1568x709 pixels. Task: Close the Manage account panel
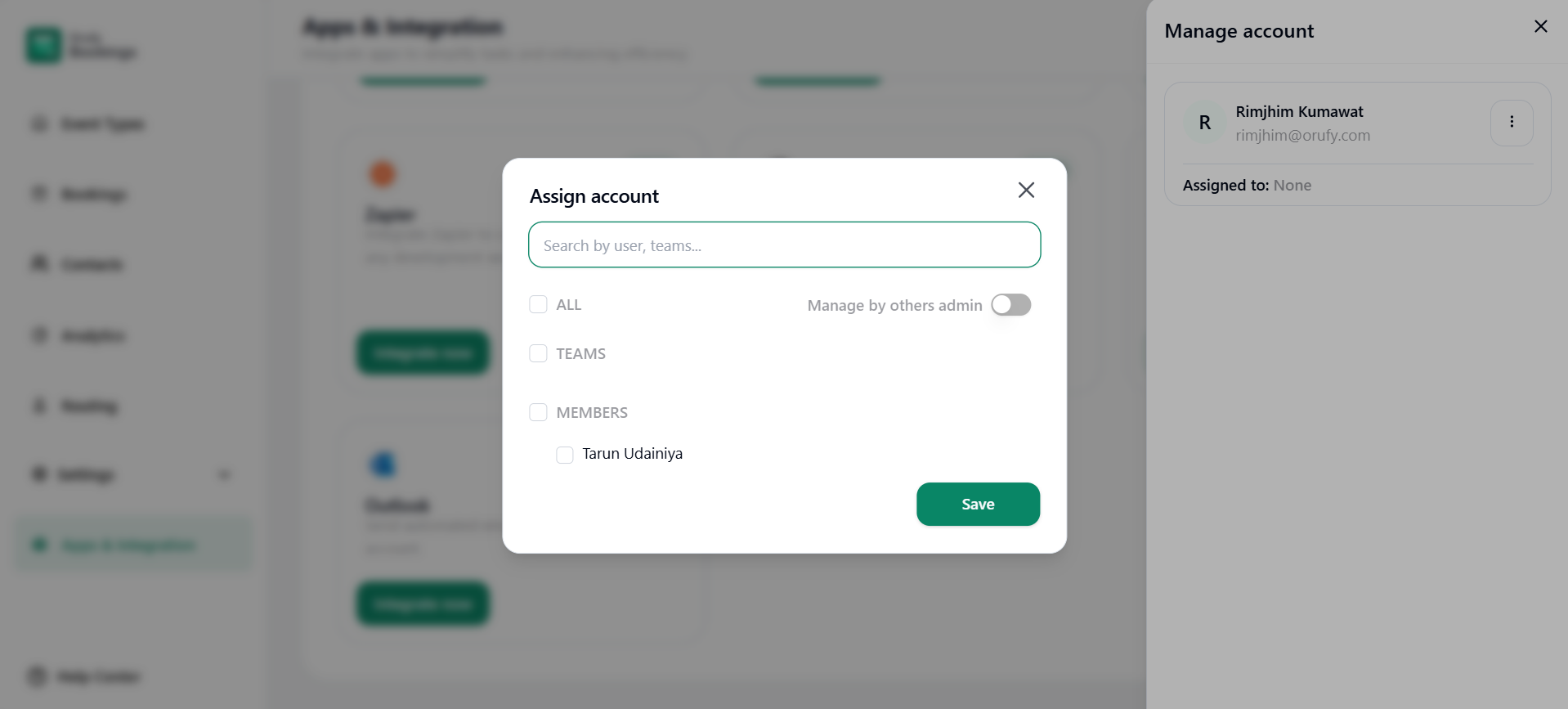[x=1540, y=27]
